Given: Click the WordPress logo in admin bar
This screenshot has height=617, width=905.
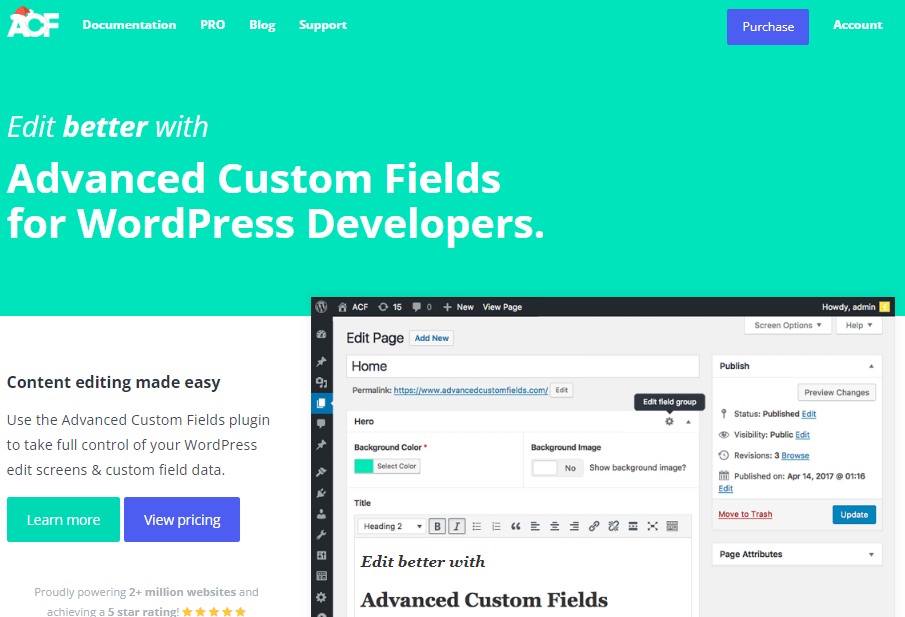Looking at the screenshot, I should click(321, 306).
